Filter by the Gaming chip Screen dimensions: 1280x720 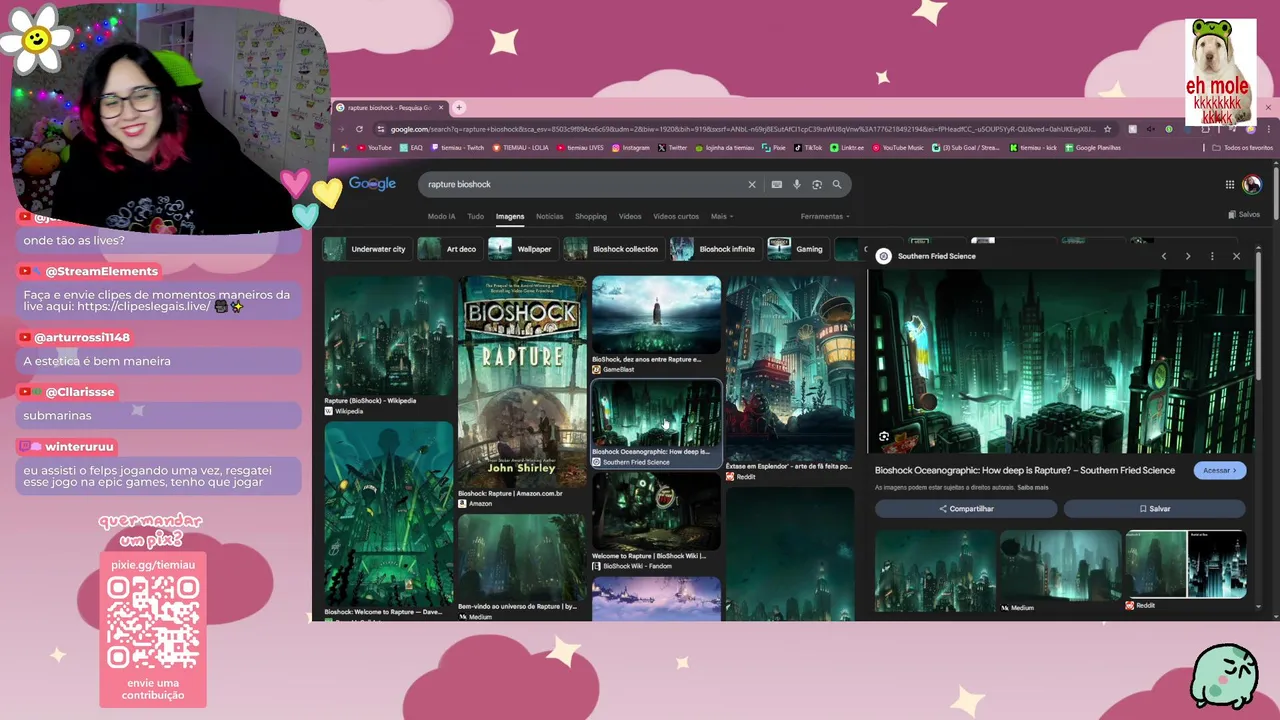click(797, 249)
